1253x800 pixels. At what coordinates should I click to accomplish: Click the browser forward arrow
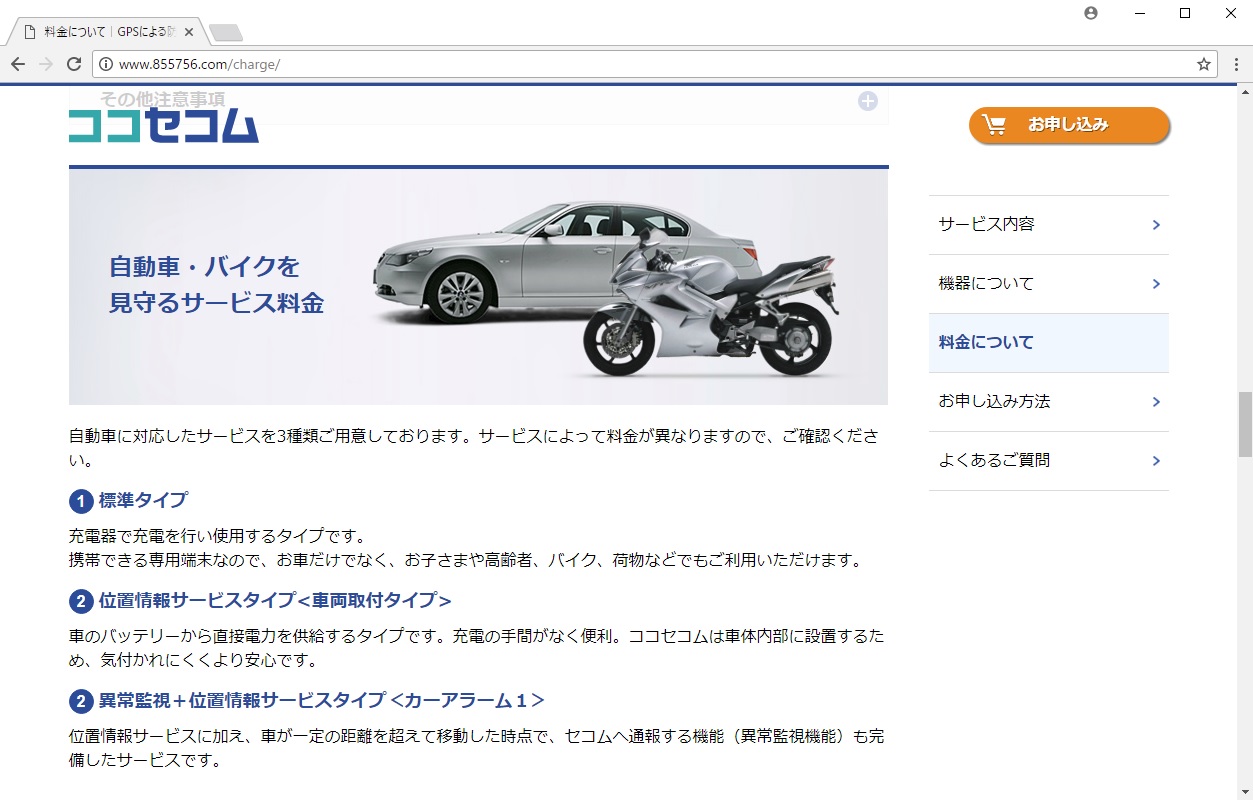click(x=46, y=64)
